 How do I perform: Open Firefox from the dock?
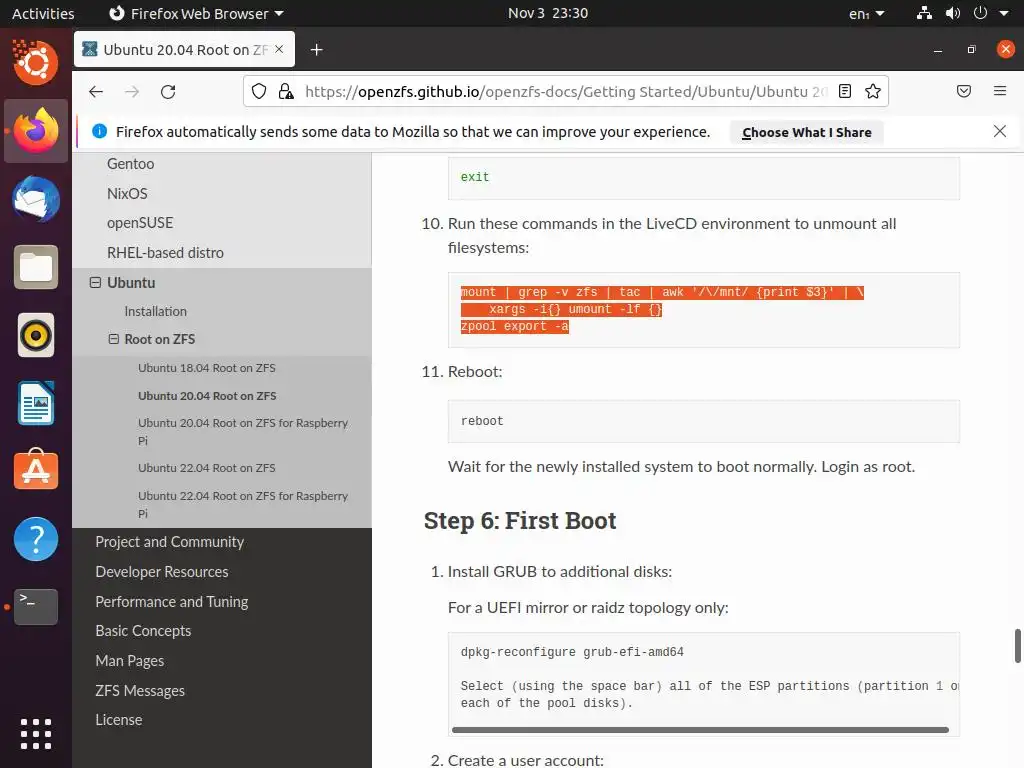click(36, 131)
